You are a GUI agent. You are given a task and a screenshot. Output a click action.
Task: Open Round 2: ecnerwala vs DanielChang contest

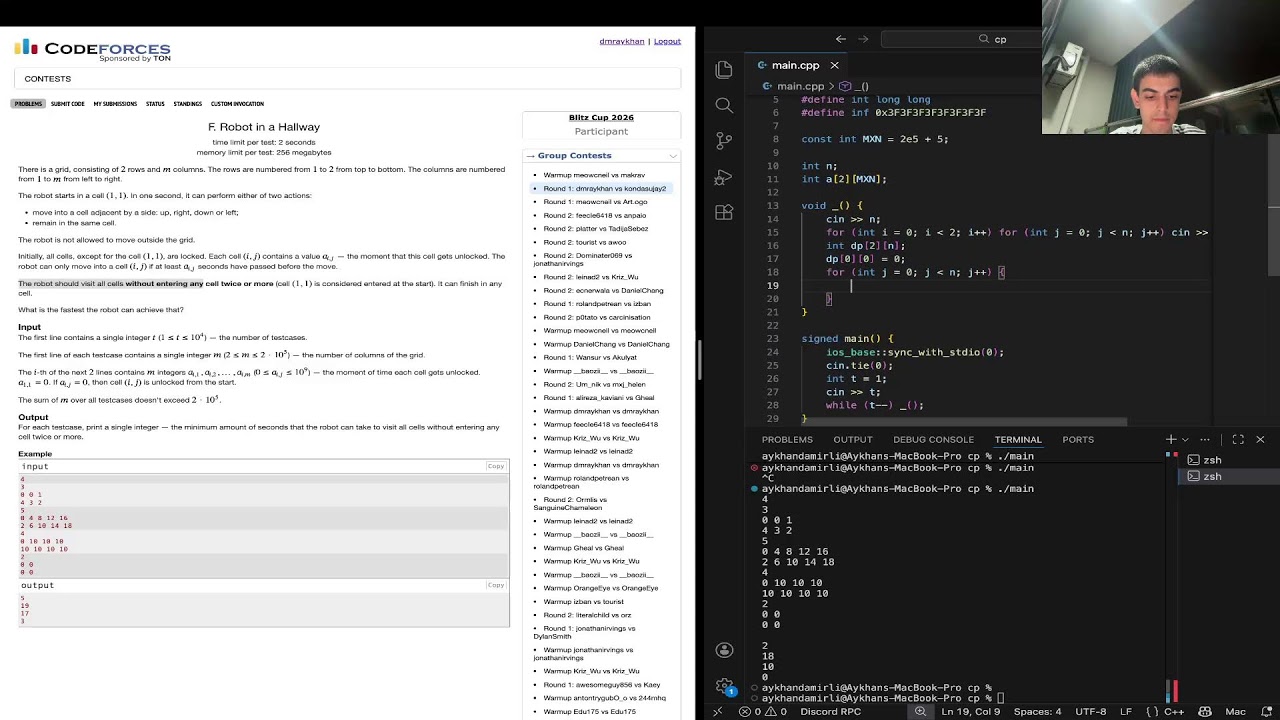click(603, 291)
